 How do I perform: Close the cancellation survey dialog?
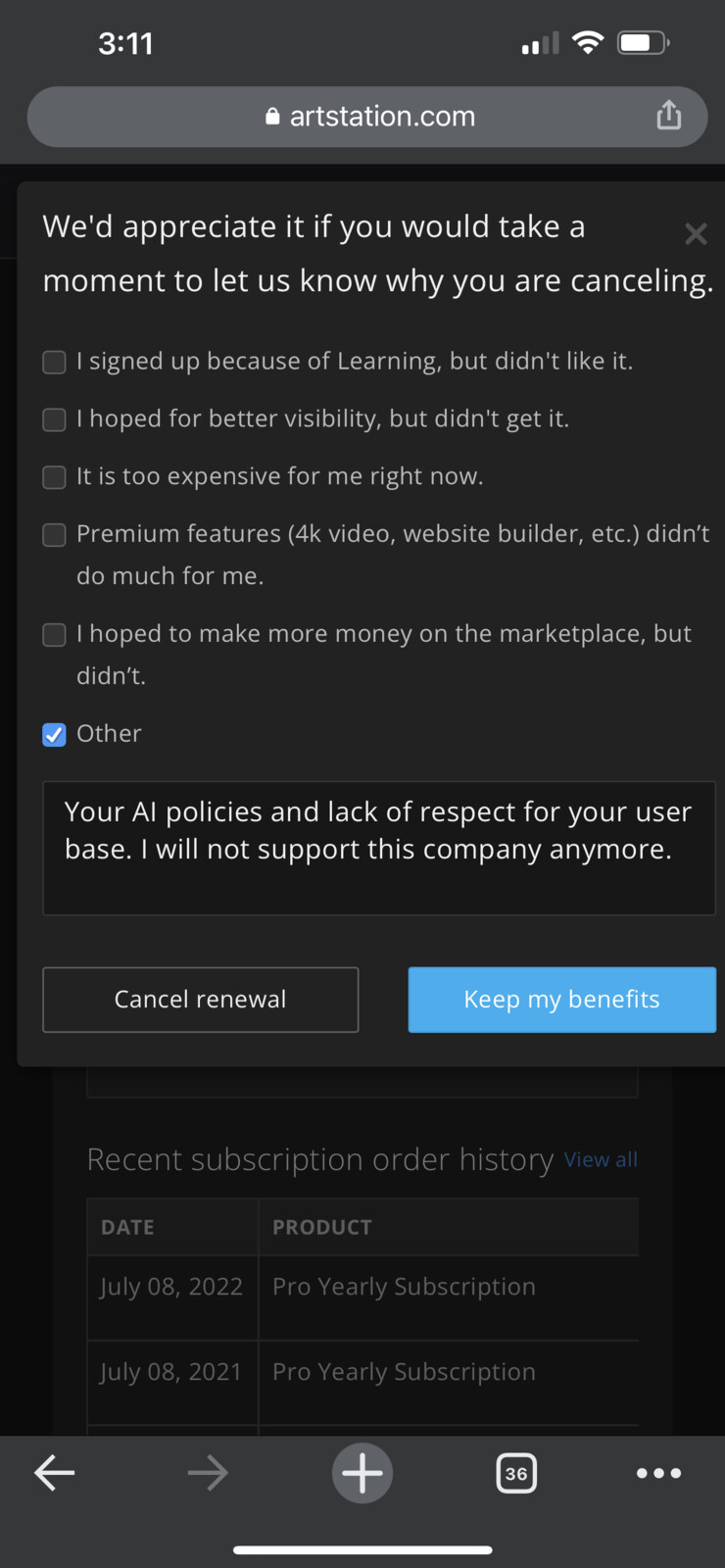696,234
